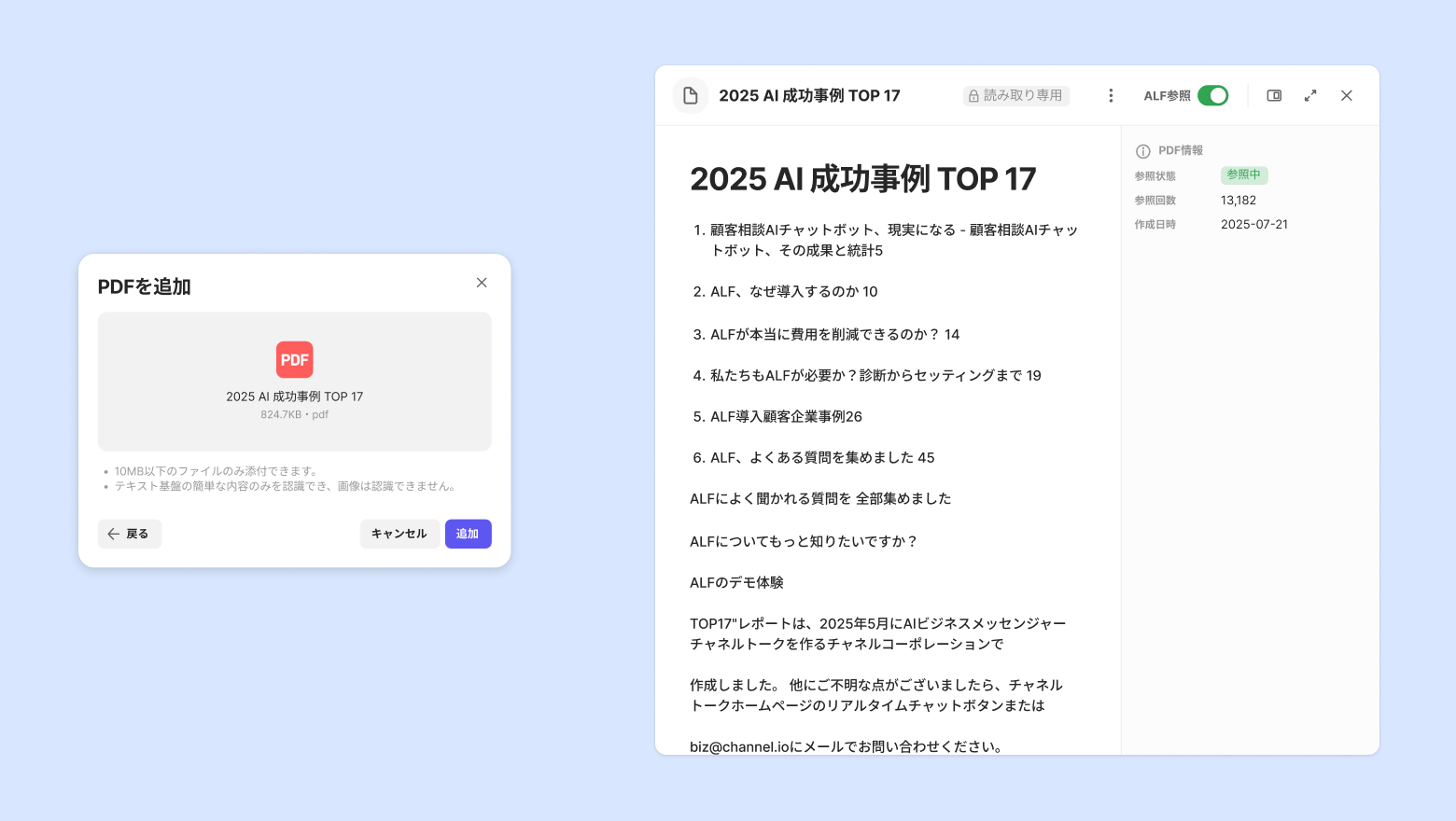The image size is (1456, 821).
Task: Click the PDF情報 section label
Action: point(1181,150)
